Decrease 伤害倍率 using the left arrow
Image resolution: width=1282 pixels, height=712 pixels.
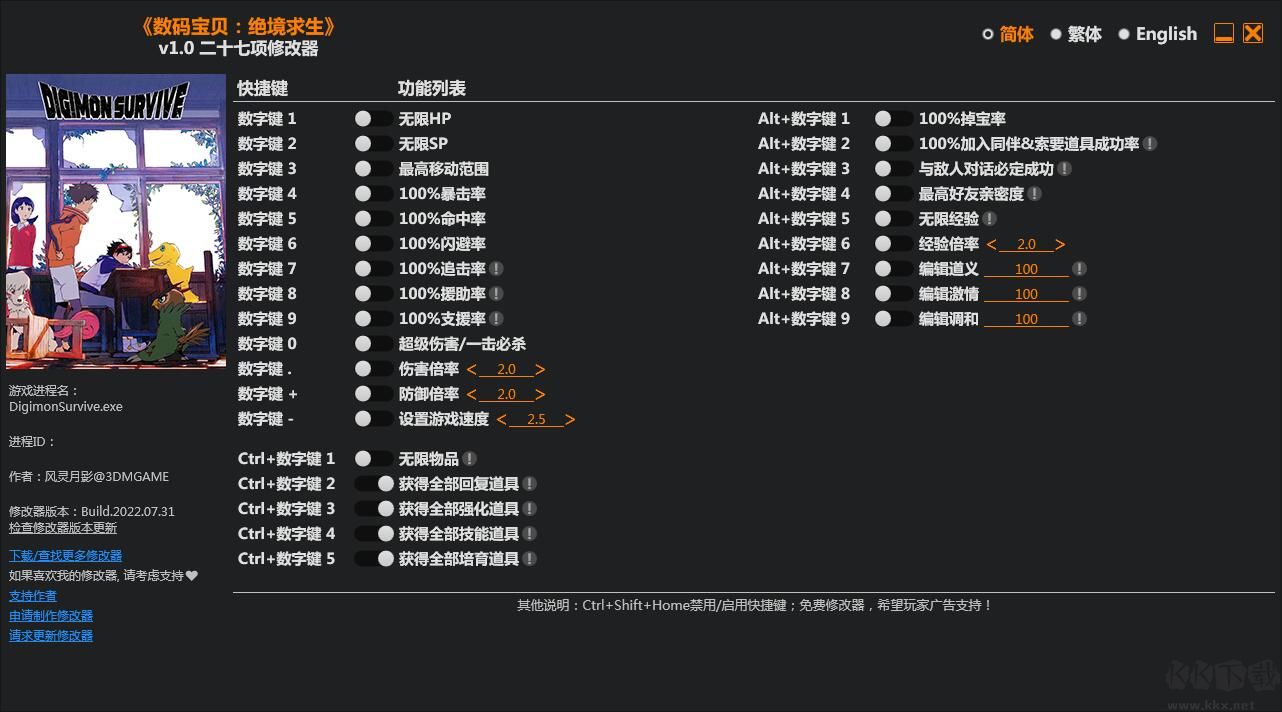coord(470,368)
